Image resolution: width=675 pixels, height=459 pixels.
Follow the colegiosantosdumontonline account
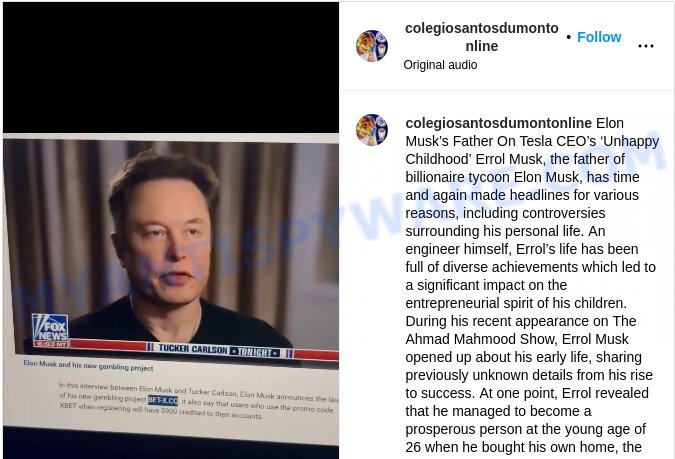599,37
